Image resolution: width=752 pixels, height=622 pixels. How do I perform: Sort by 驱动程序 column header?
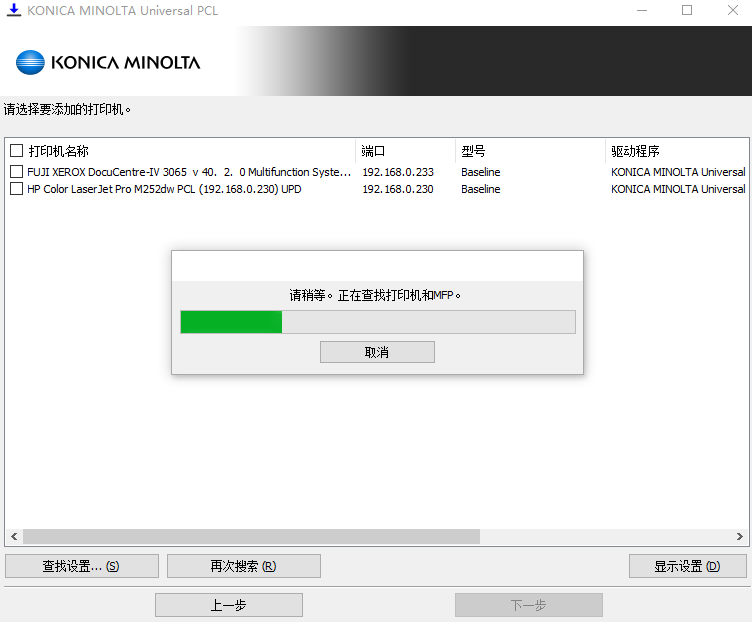coord(635,151)
